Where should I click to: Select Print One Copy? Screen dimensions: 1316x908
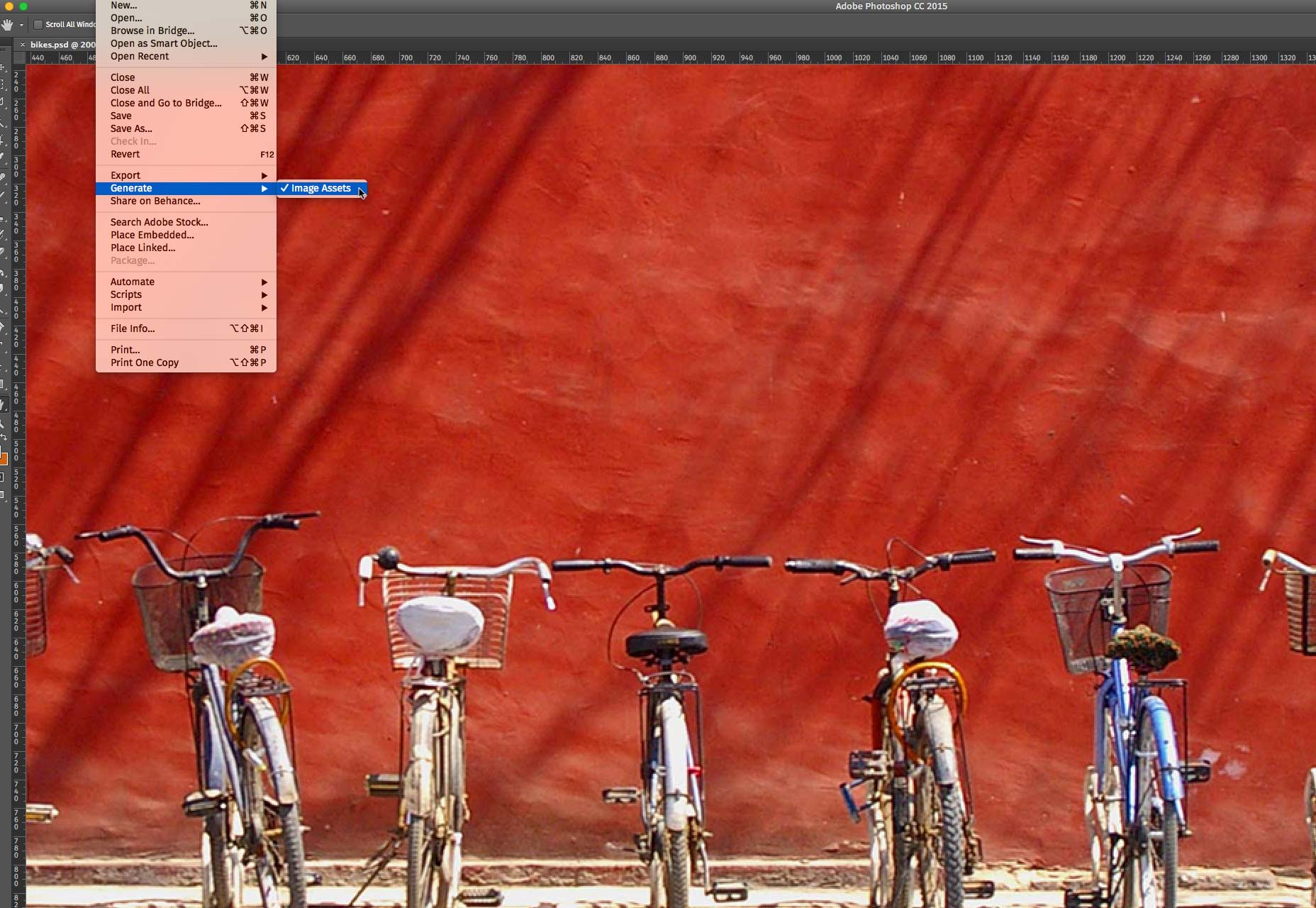[186, 362]
